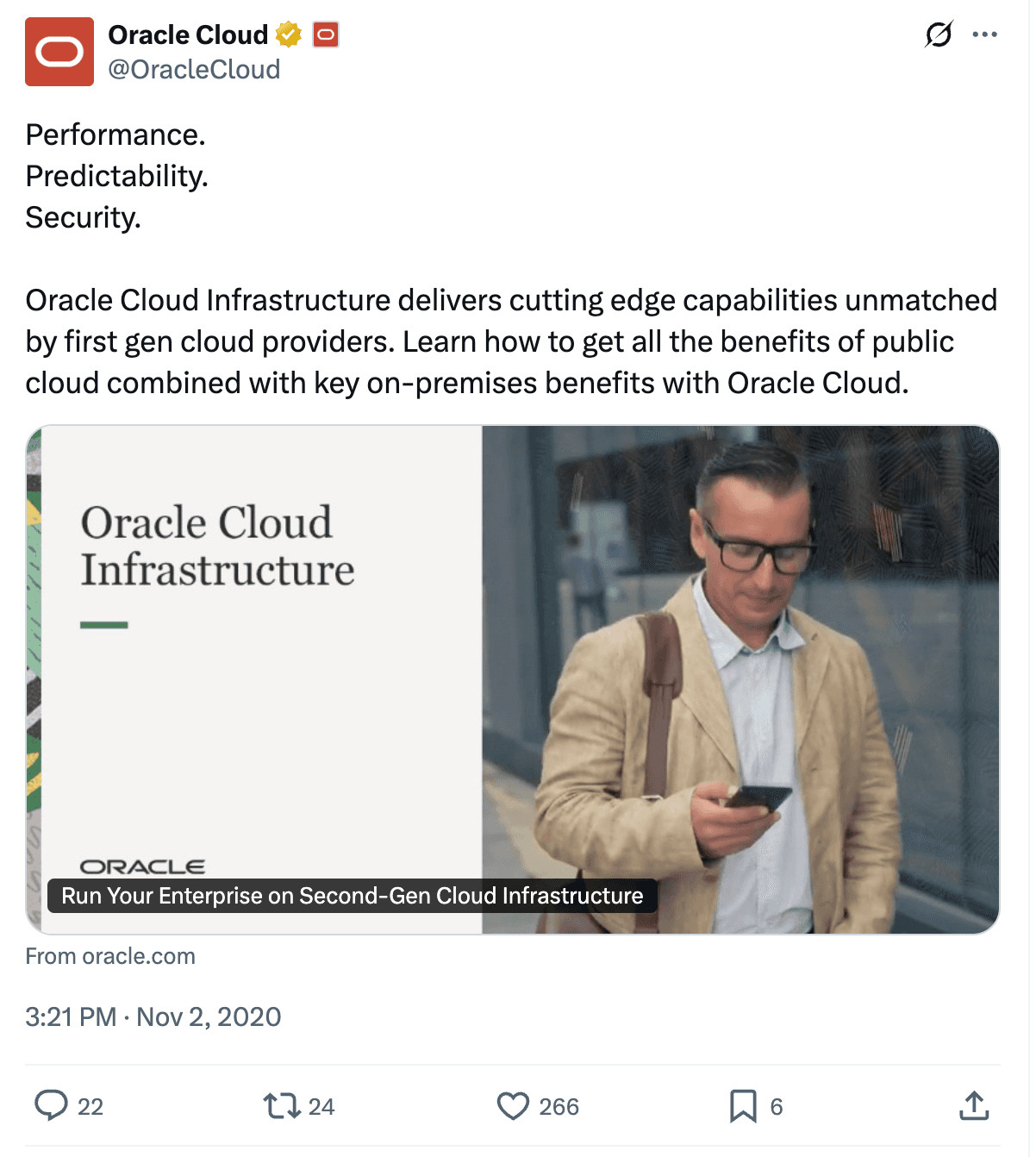Viewport: 1036px width, 1157px height.
Task: Bookmark this post
Action: coord(743,1105)
